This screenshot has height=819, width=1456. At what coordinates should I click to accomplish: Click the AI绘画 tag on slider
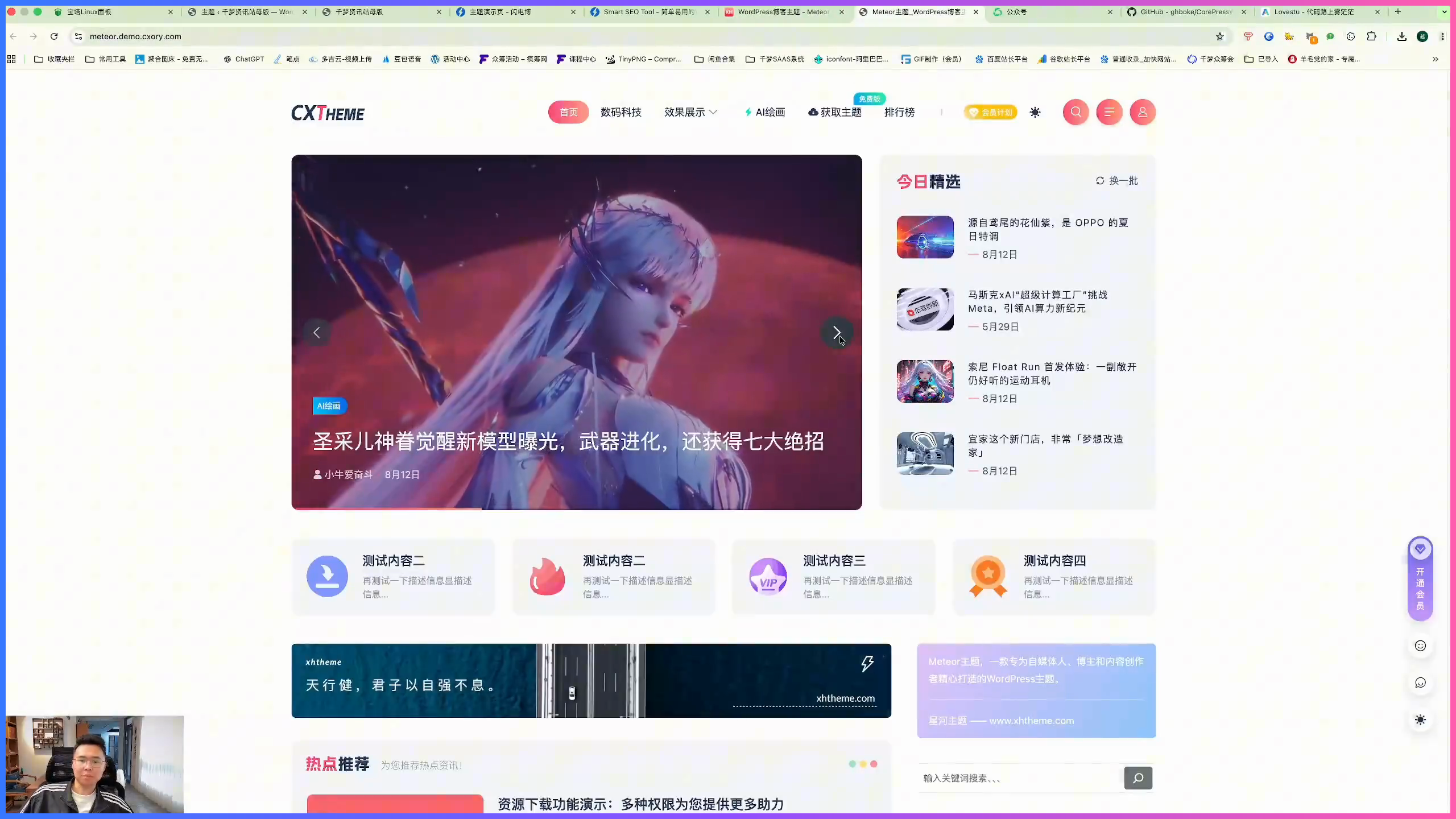tap(329, 406)
